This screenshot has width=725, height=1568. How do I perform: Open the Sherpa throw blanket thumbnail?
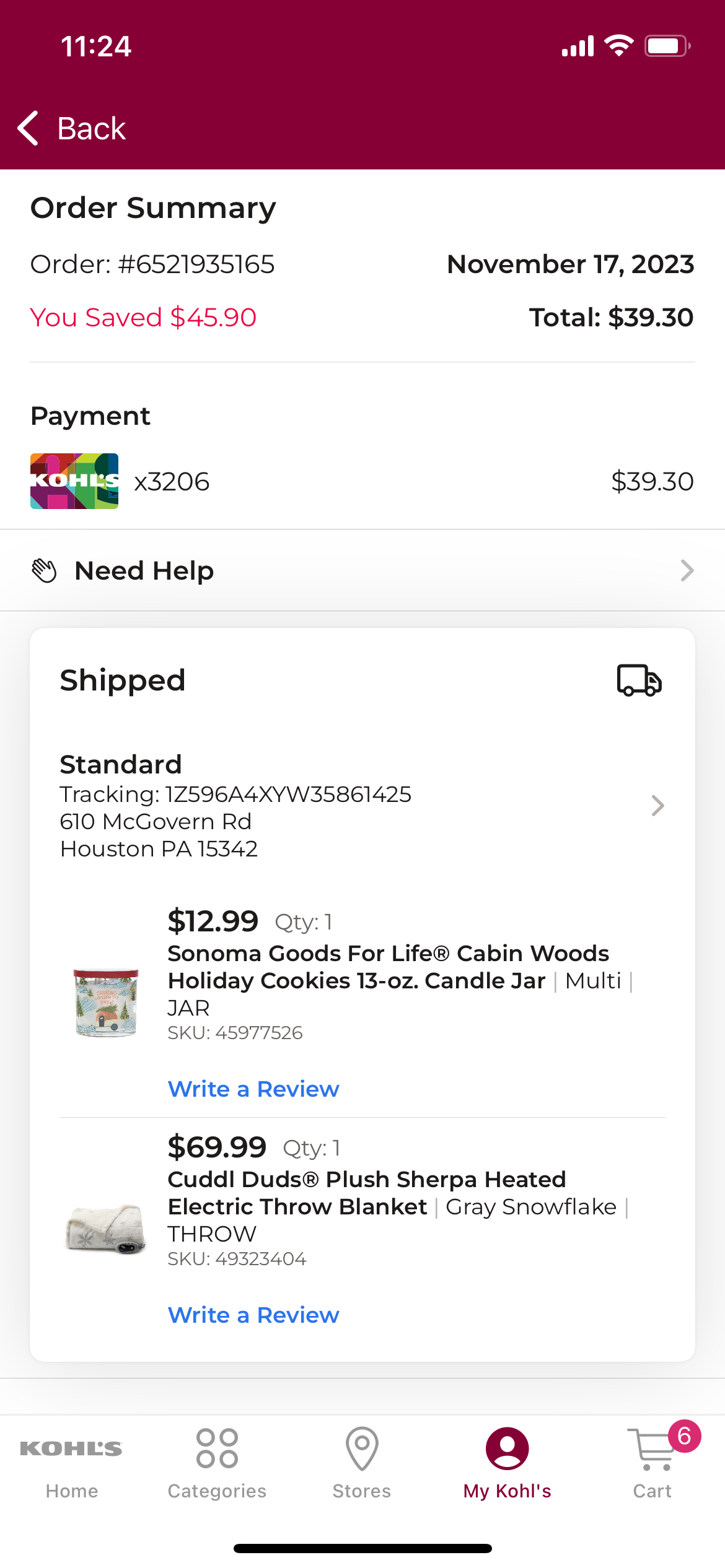pyautogui.click(x=105, y=1228)
